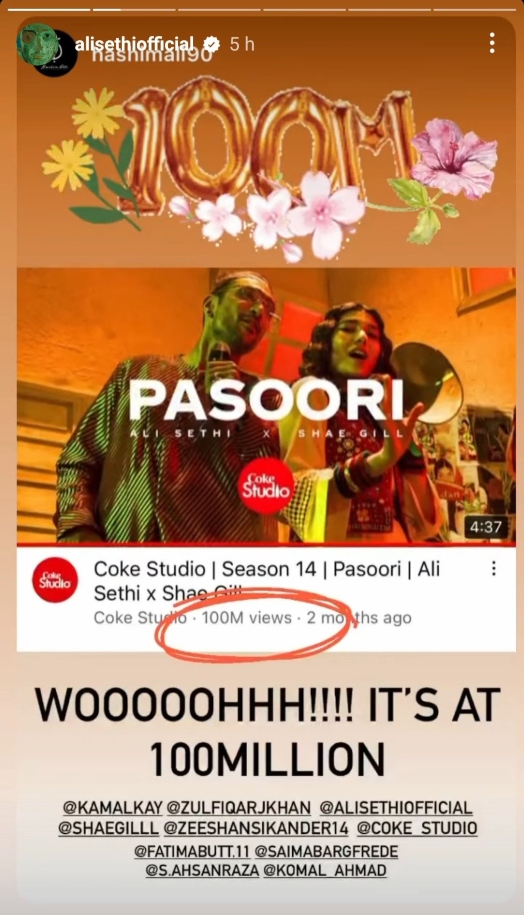The height and width of the screenshot is (915, 524).
Task: Click the first story progress bar segment
Action: pyautogui.click(x=48, y=9)
